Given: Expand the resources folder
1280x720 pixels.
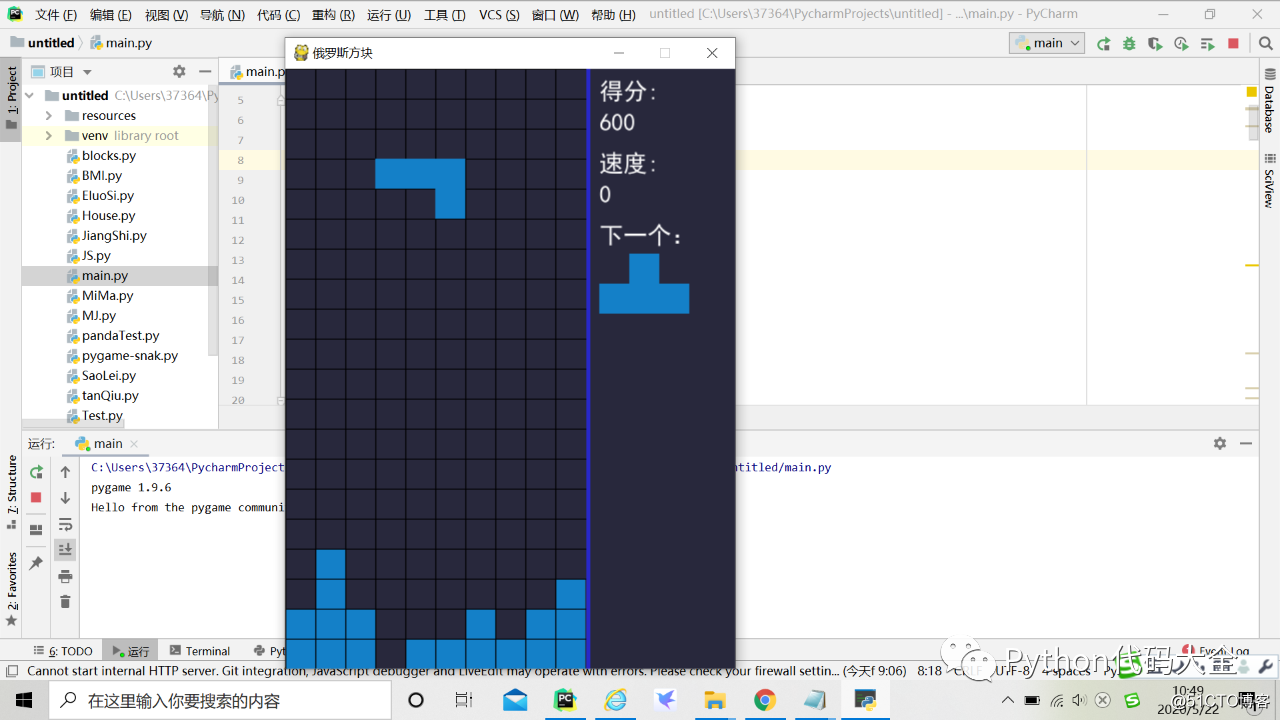Looking at the screenshot, I should (48, 116).
